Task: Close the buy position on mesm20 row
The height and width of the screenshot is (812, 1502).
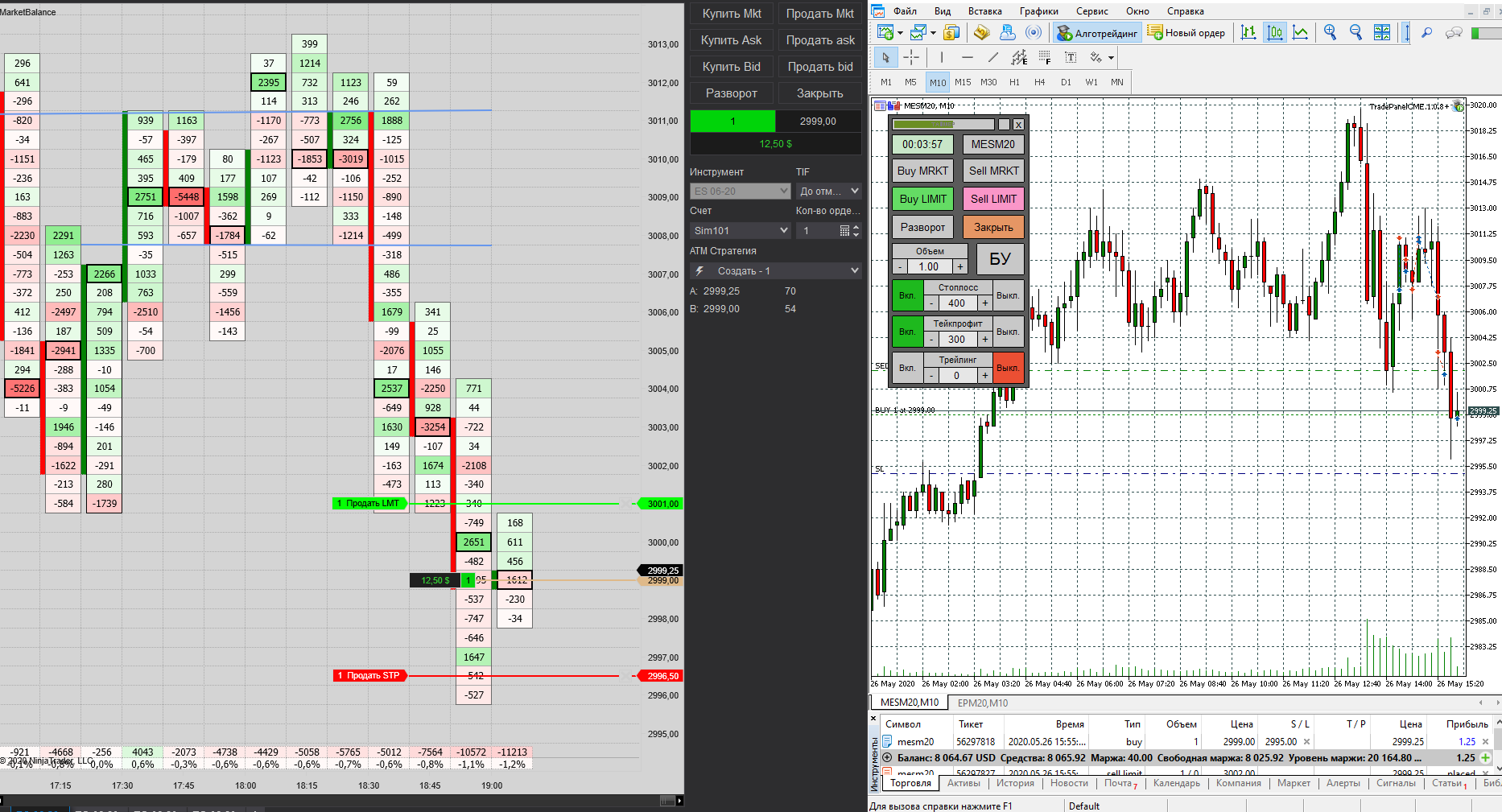Action: tap(1485, 742)
